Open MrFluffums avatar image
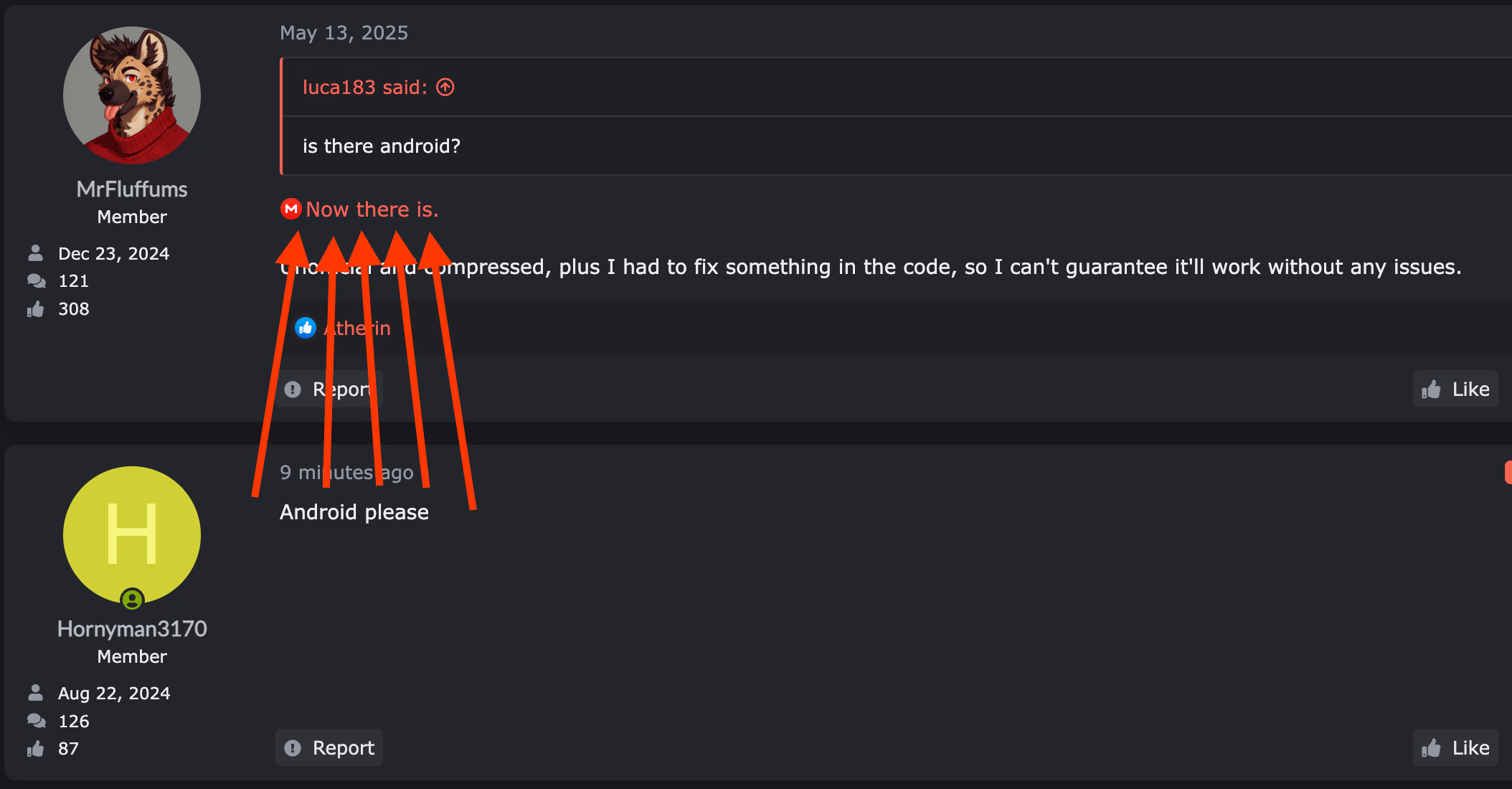The image size is (1512, 789). pyautogui.click(x=132, y=95)
